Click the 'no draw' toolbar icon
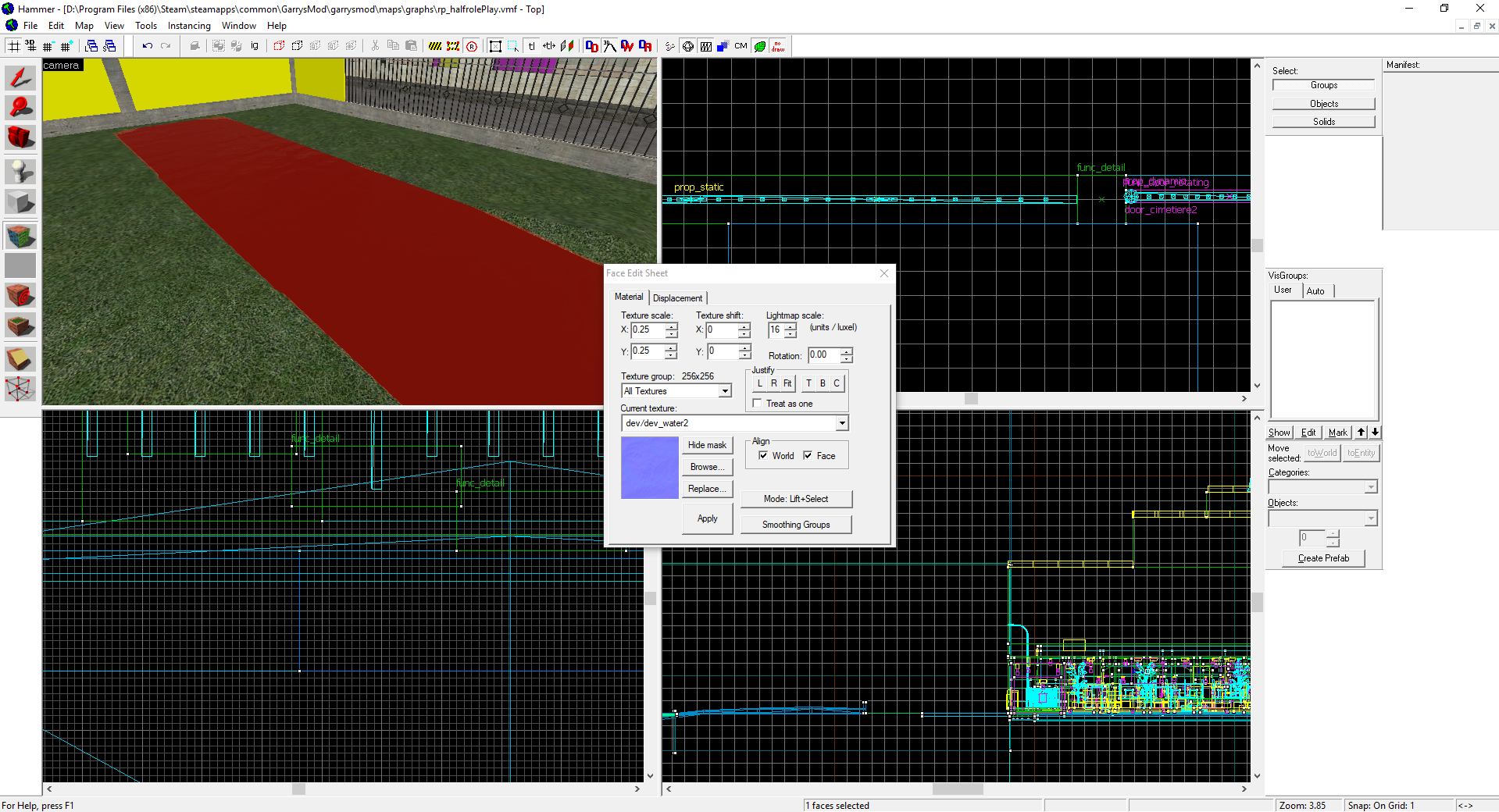This screenshot has height=812, width=1499. click(x=778, y=46)
